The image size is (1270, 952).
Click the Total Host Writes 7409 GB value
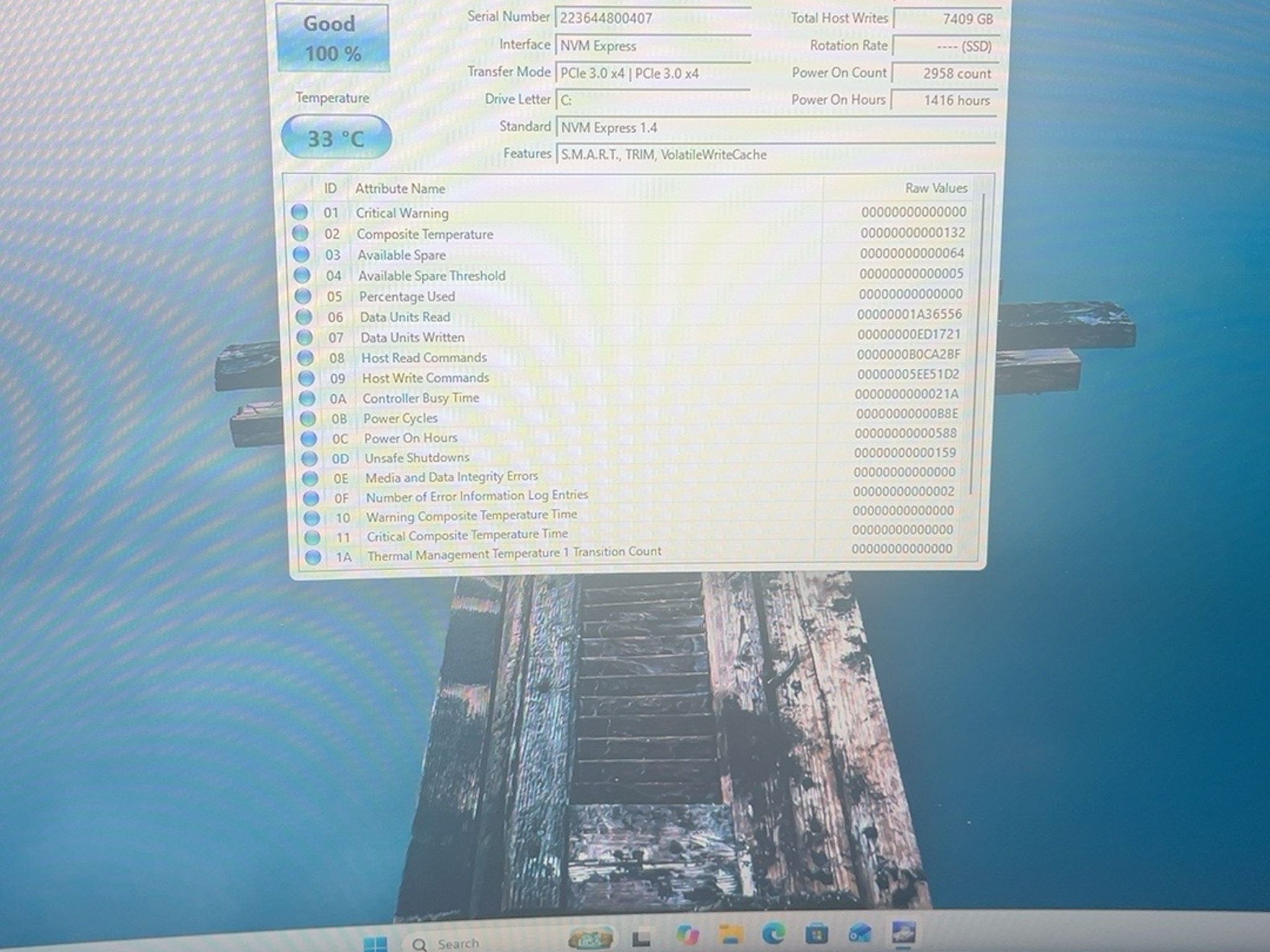[946, 19]
